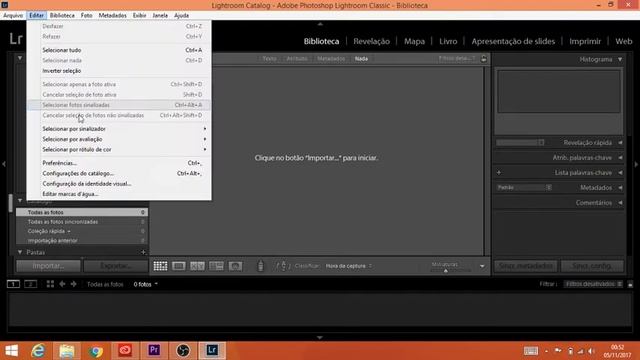
Task: Click the Lr logo identity plate
Action: (16, 39)
